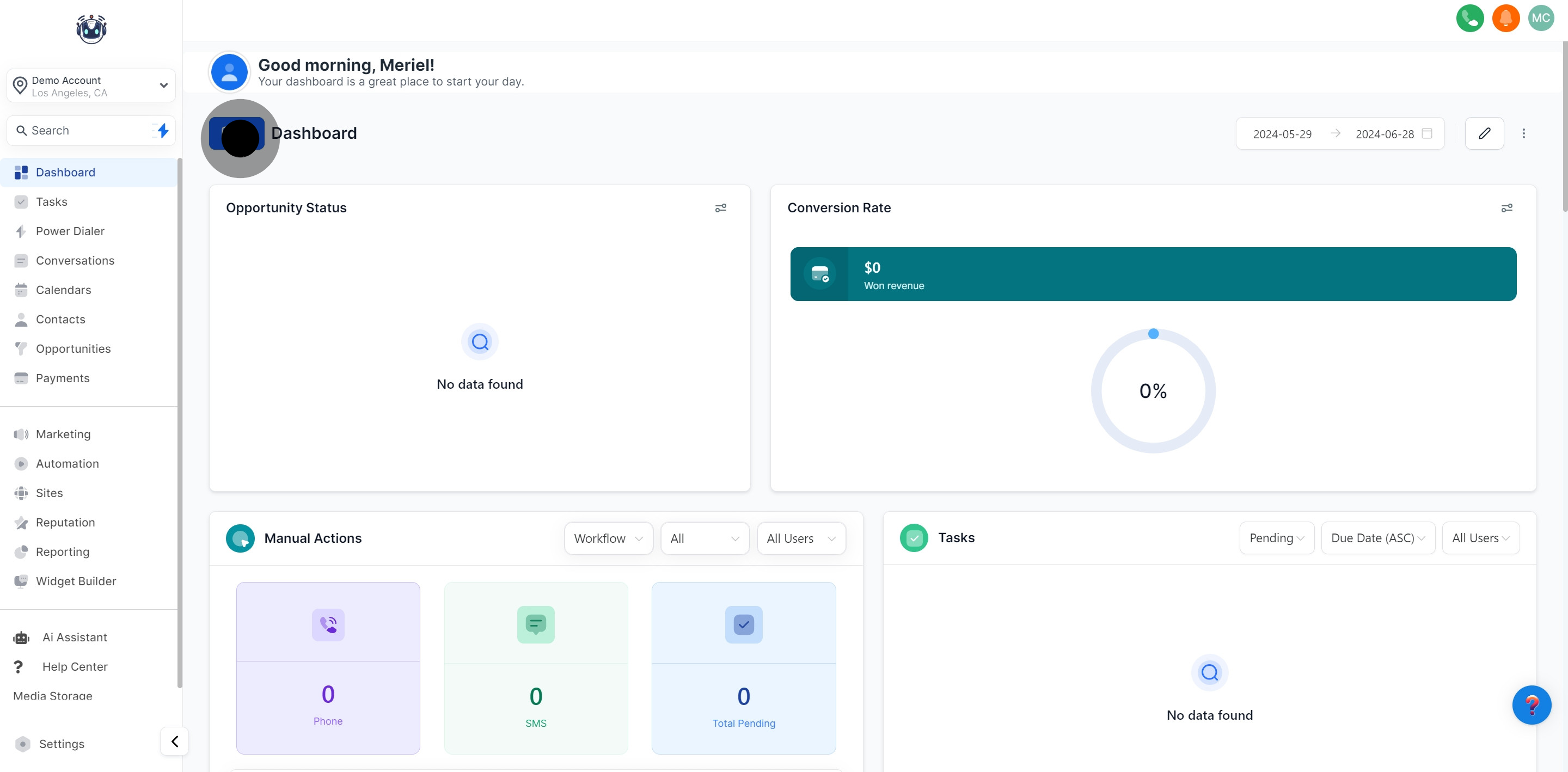1568x772 pixels.
Task: Open Conversion Rate filter settings icon
Action: click(1506, 208)
